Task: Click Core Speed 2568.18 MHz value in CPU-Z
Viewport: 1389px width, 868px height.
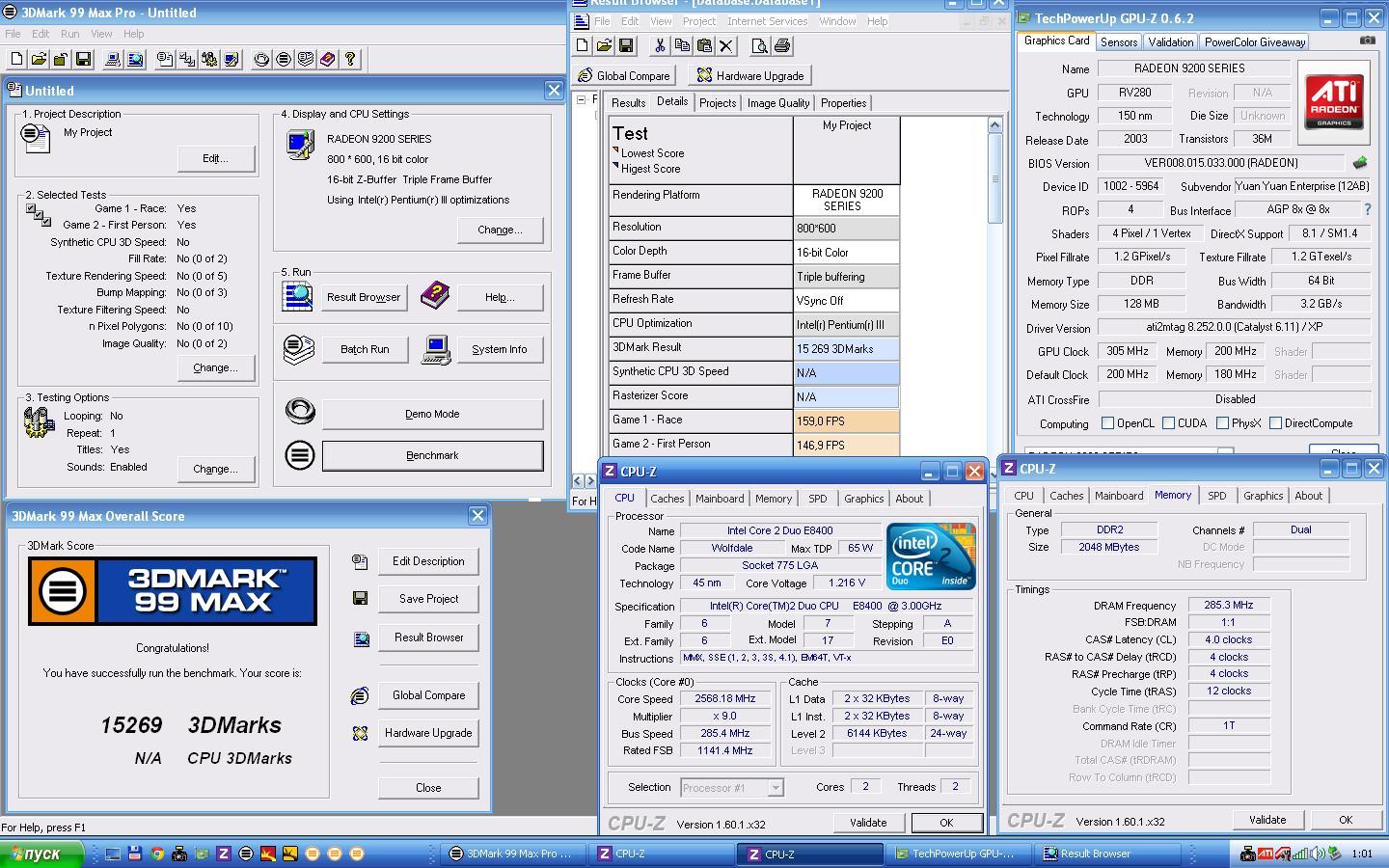Action: click(x=725, y=699)
